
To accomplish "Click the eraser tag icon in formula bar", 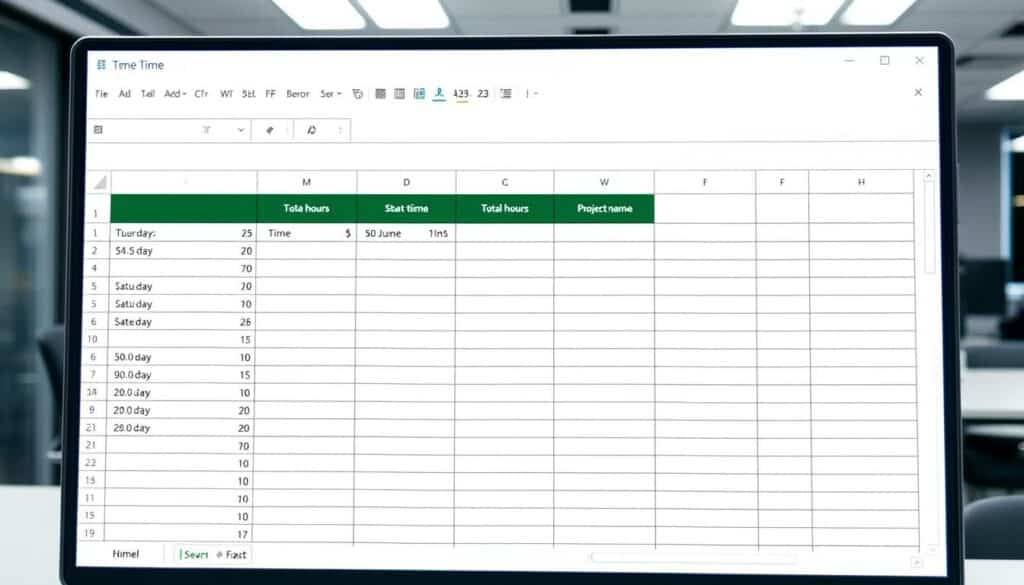I will [270, 130].
